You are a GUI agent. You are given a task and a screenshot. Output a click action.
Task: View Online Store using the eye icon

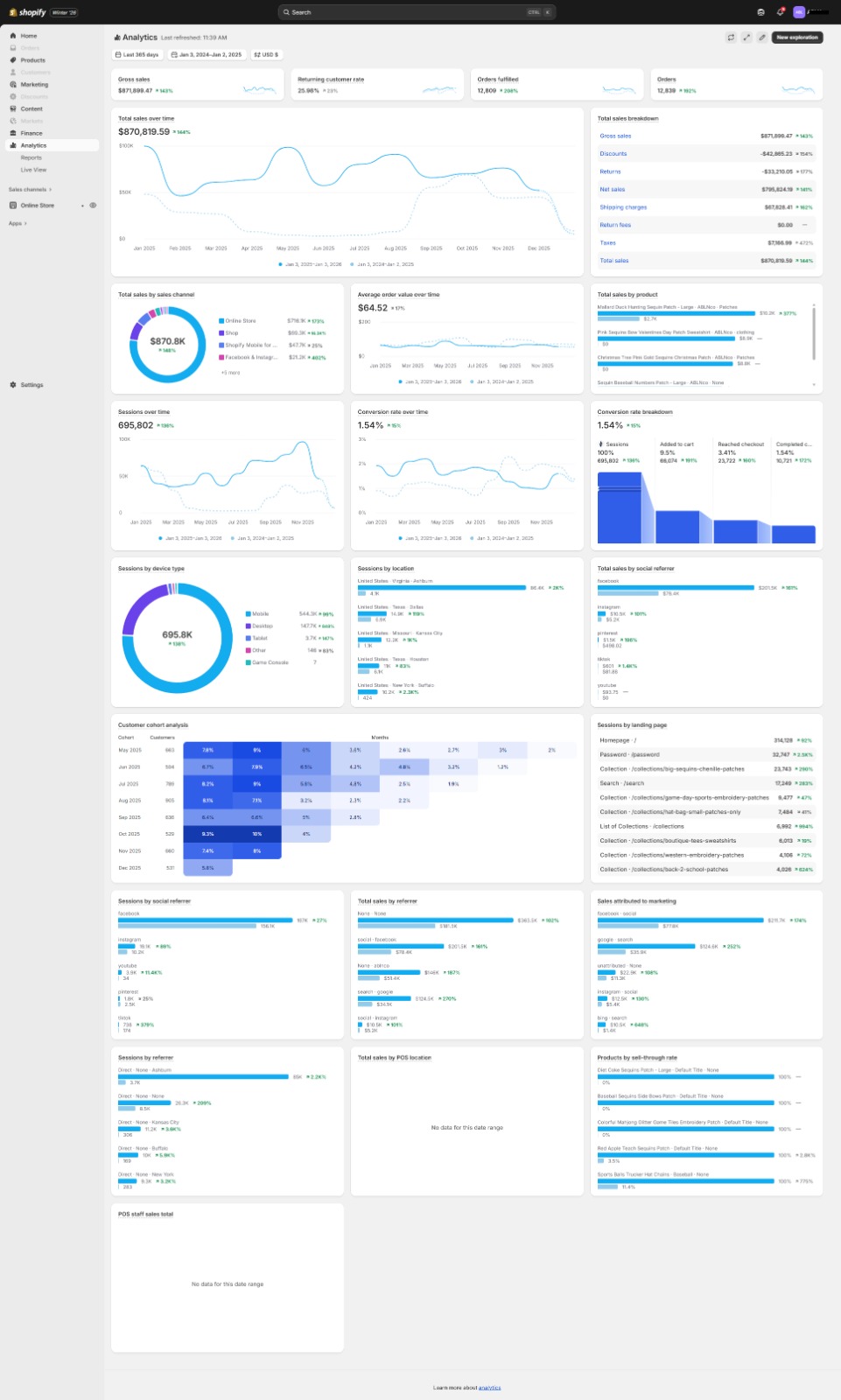pos(93,206)
